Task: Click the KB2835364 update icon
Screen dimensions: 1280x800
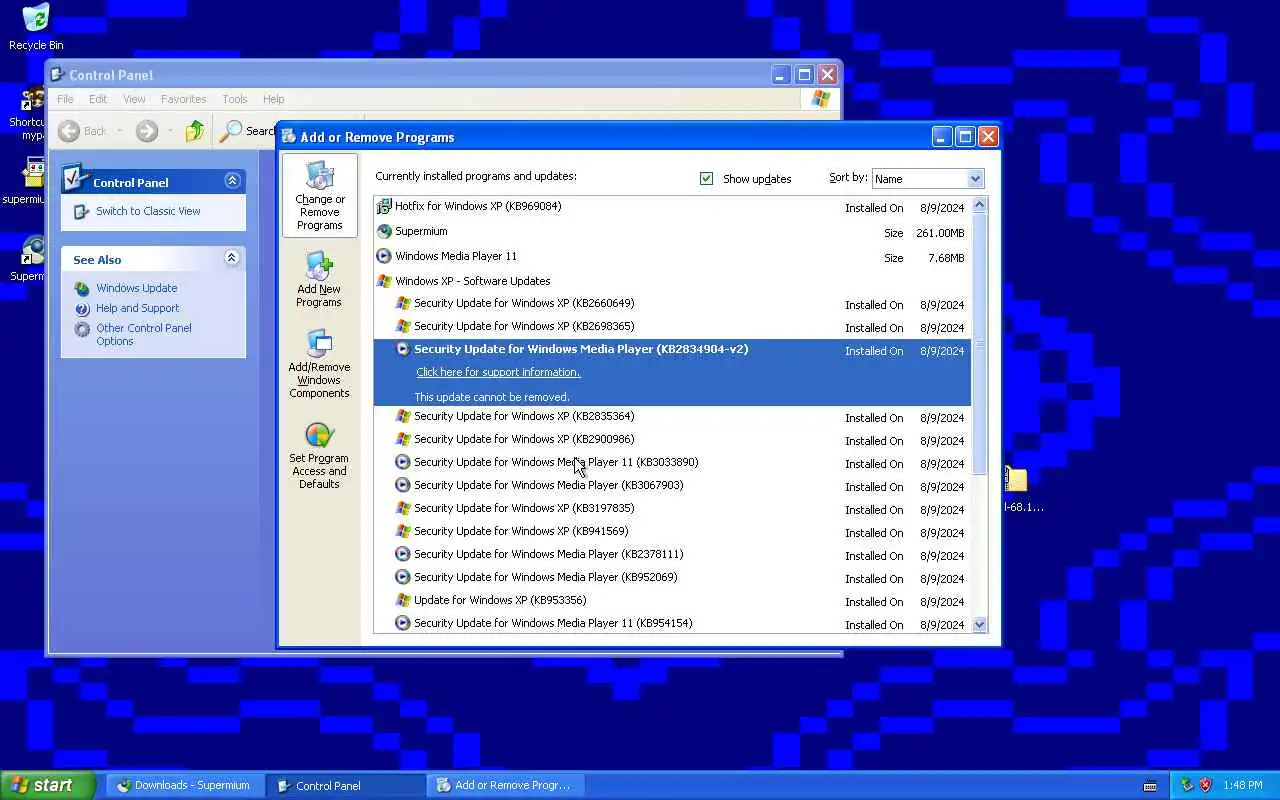Action: [x=403, y=416]
